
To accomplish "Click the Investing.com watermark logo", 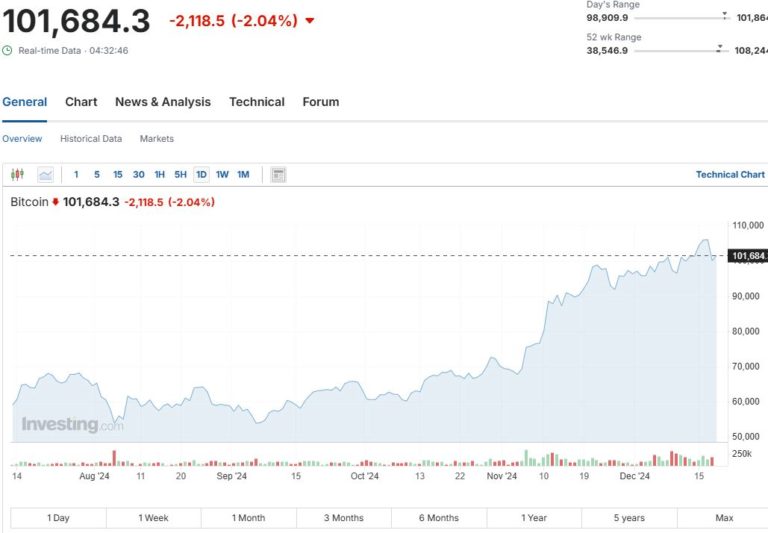I will 73,425.
